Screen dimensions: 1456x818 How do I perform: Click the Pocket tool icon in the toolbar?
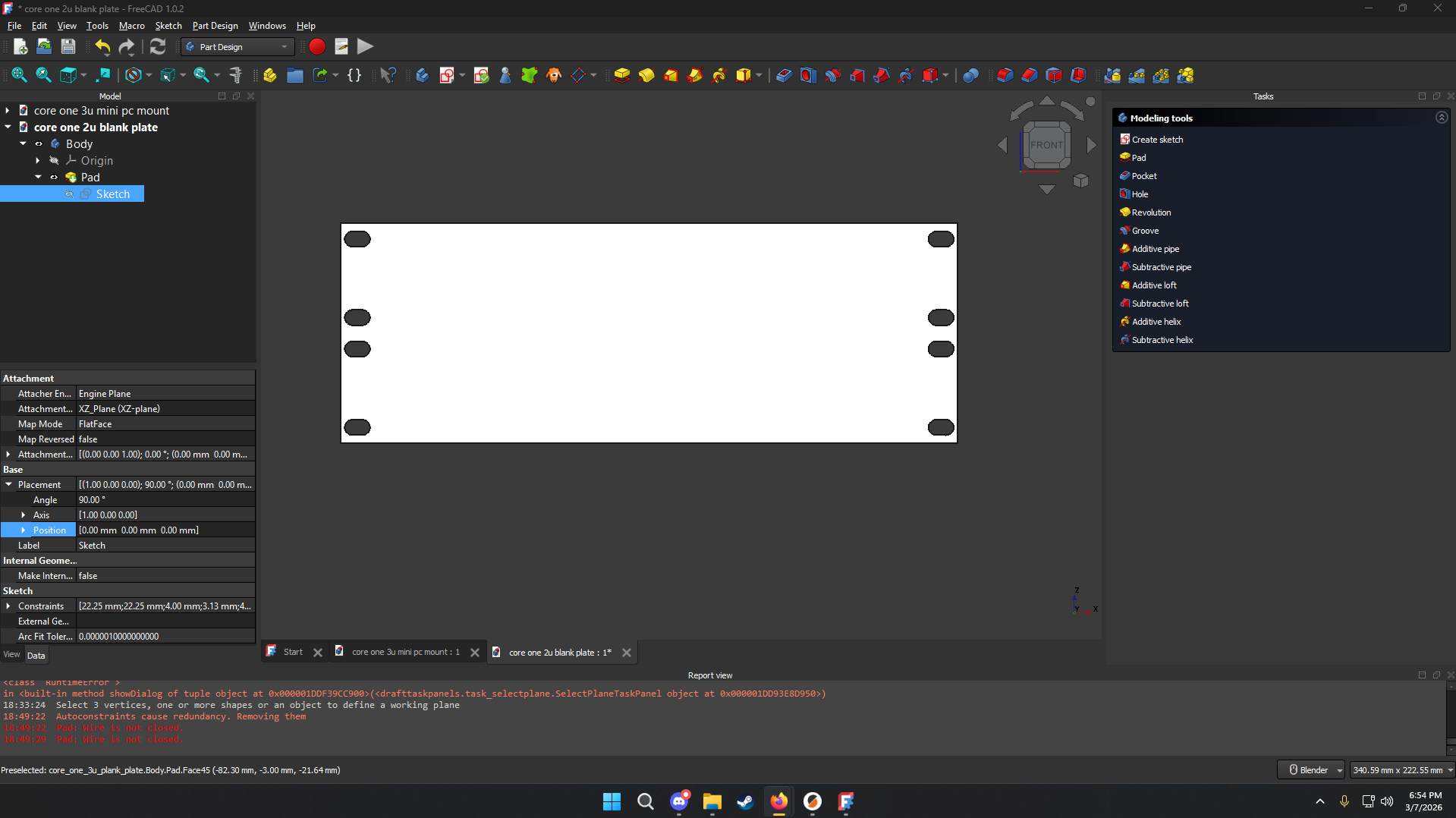tap(785, 75)
